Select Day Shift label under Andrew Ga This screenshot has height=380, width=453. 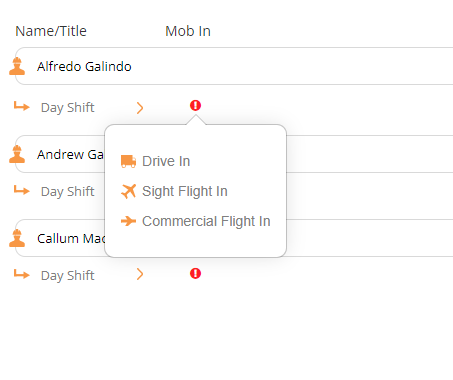(x=68, y=192)
